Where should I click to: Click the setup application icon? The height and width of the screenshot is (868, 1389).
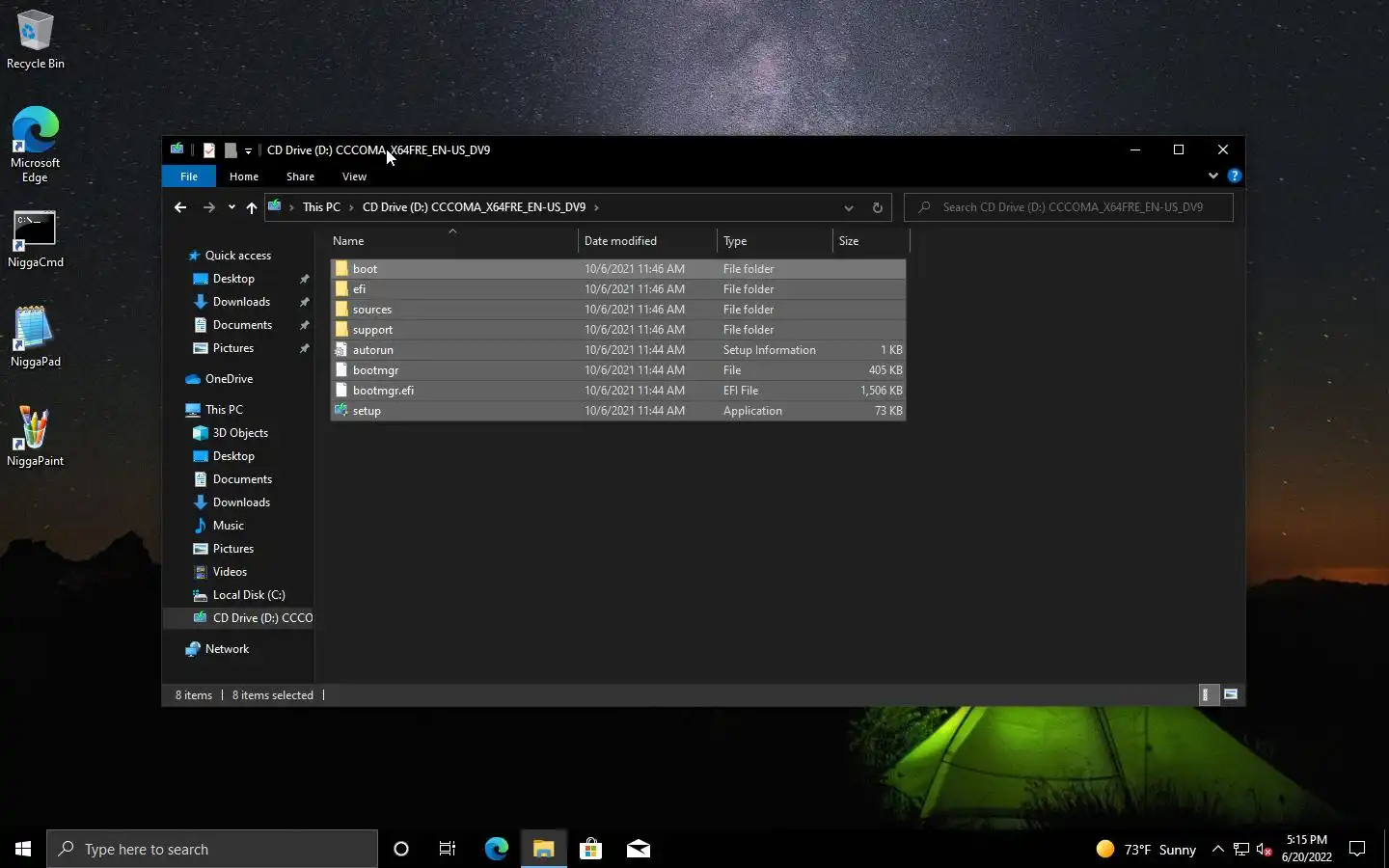click(x=341, y=411)
